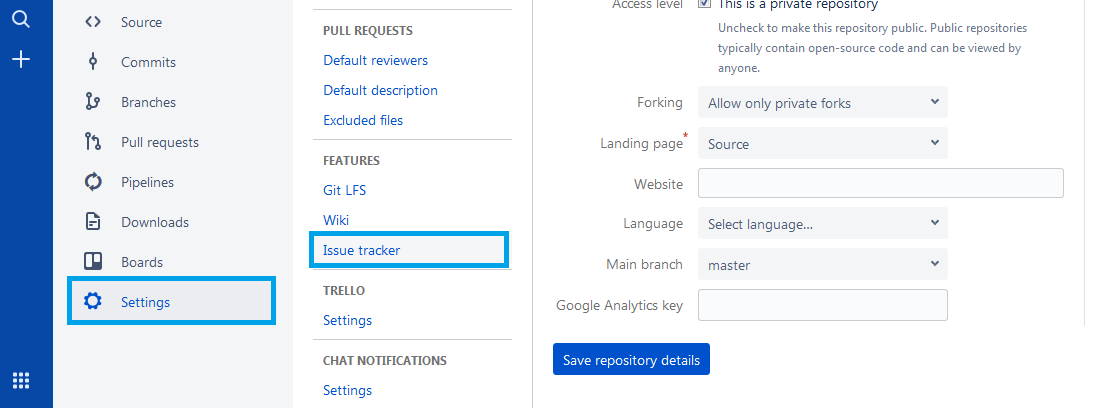Click the plus create icon
The height and width of the screenshot is (408, 1117).
21,59
